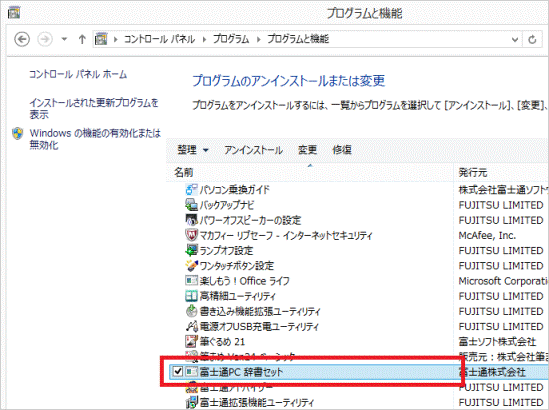Click publisher 富士ソフト株式会社 cell
This screenshot has width=549, height=410.
coord(497,342)
